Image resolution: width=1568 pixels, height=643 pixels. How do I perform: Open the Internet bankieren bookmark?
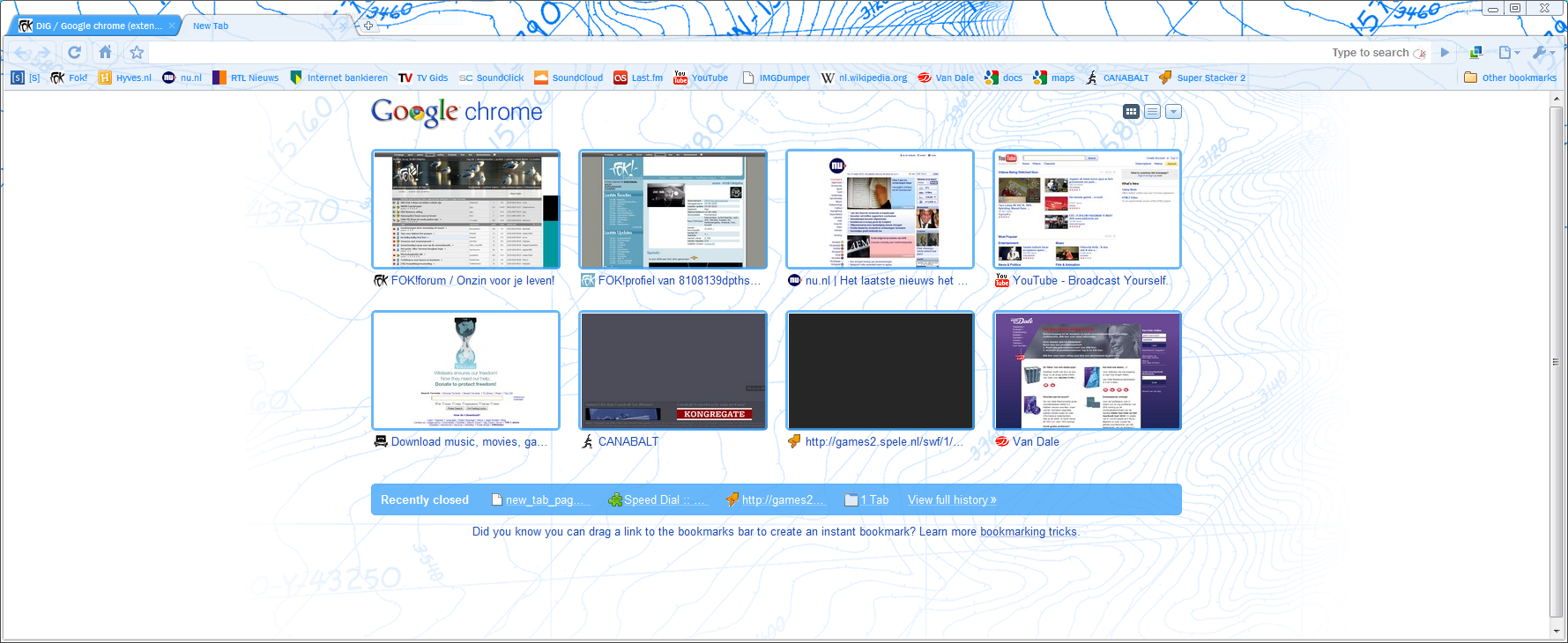click(339, 78)
